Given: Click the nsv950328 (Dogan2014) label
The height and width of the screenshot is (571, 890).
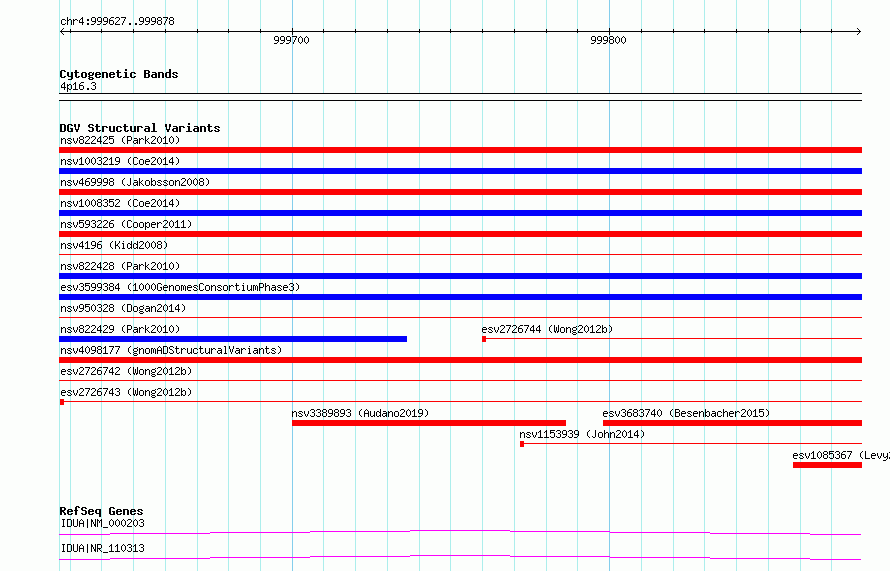Looking at the screenshot, I should point(123,308).
